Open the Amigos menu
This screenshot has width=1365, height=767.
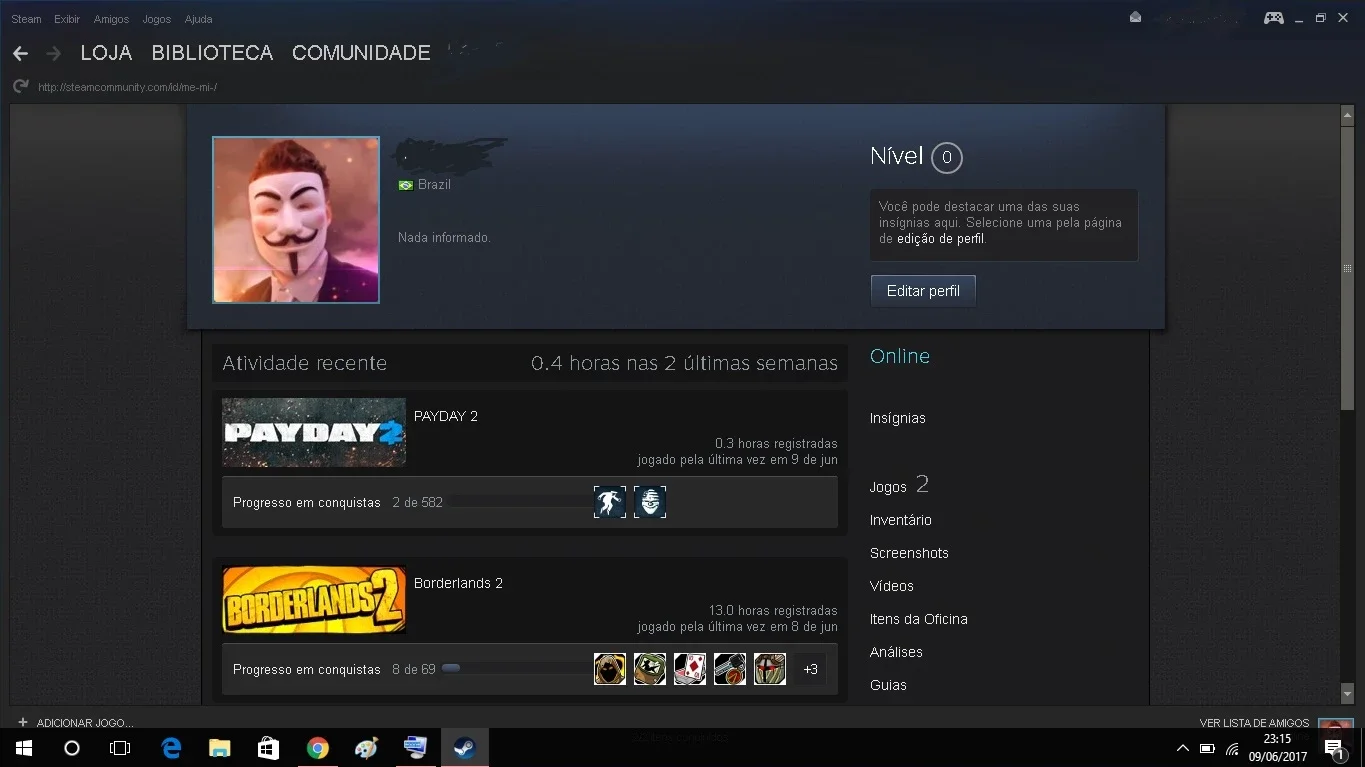point(111,19)
